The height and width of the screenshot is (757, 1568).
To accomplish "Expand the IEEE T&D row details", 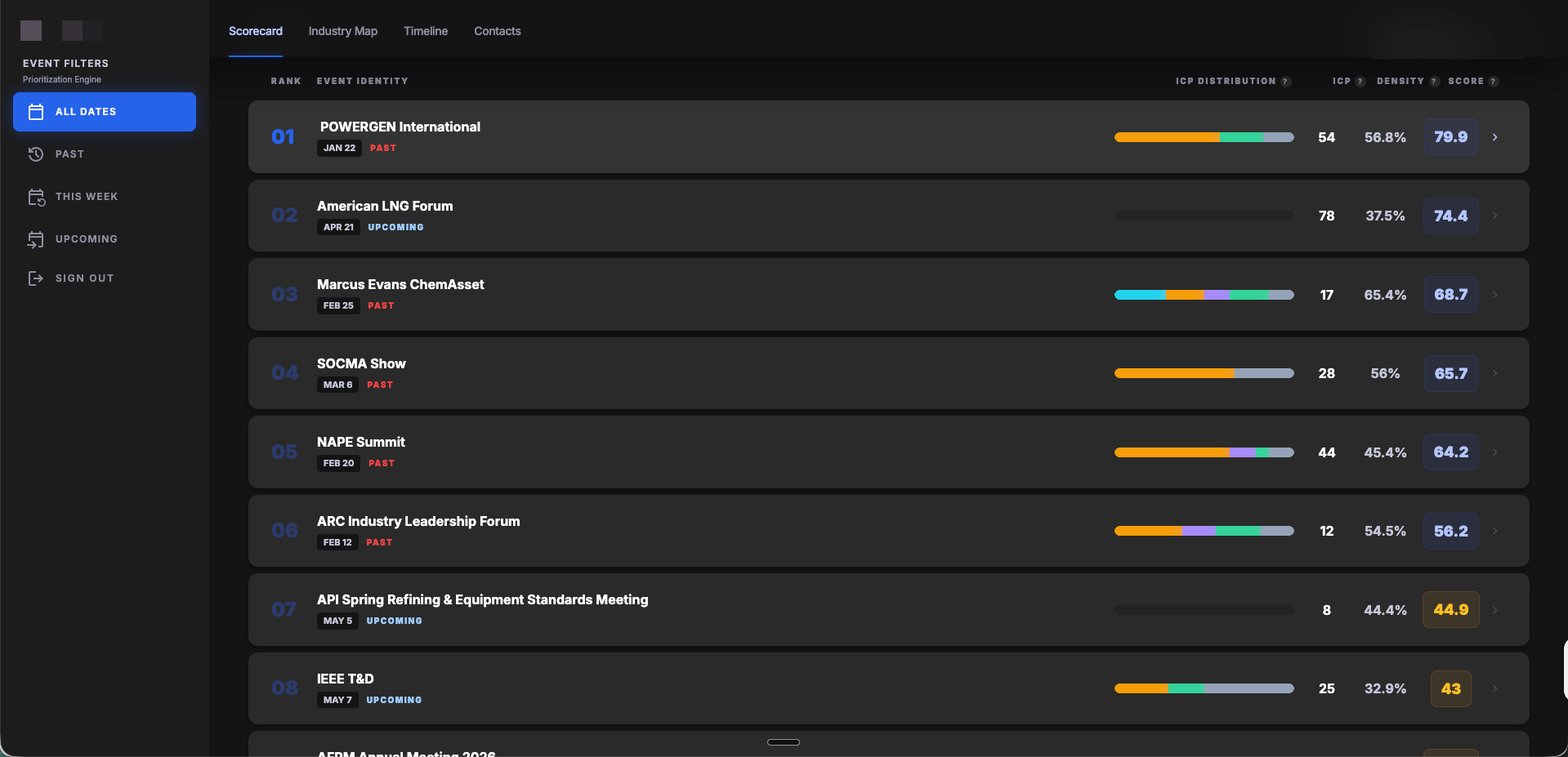I will [x=1496, y=688].
